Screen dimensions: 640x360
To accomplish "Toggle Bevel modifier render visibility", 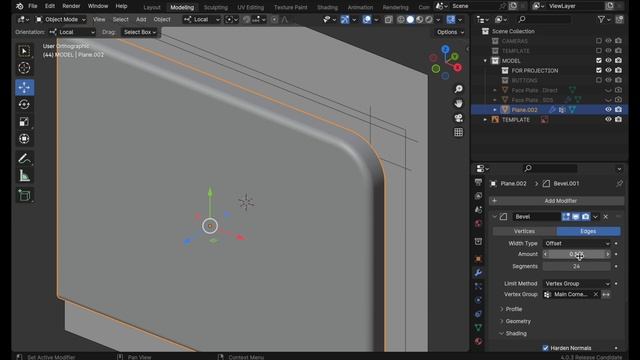I will click(586, 217).
